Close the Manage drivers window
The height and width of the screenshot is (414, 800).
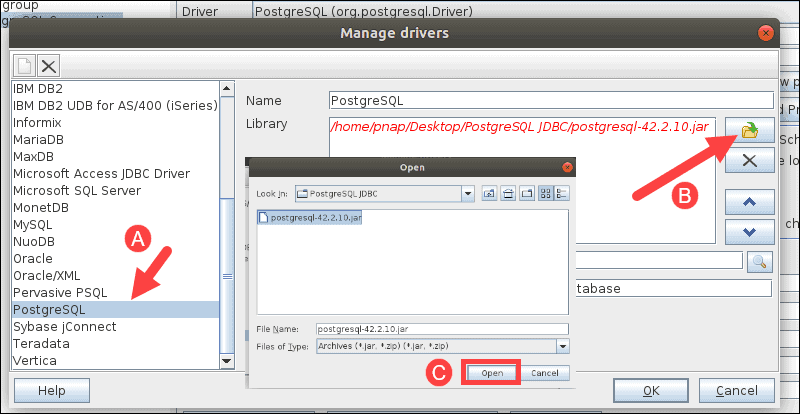click(x=765, y=34)
